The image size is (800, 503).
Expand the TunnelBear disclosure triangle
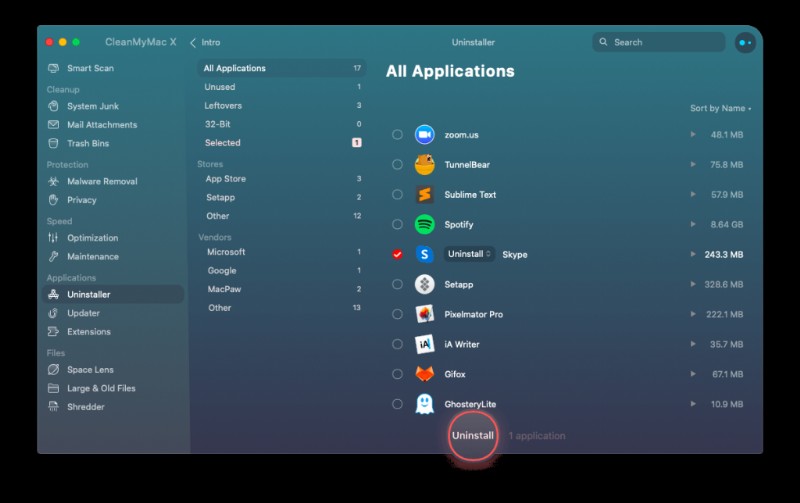[x=693, y=164]
